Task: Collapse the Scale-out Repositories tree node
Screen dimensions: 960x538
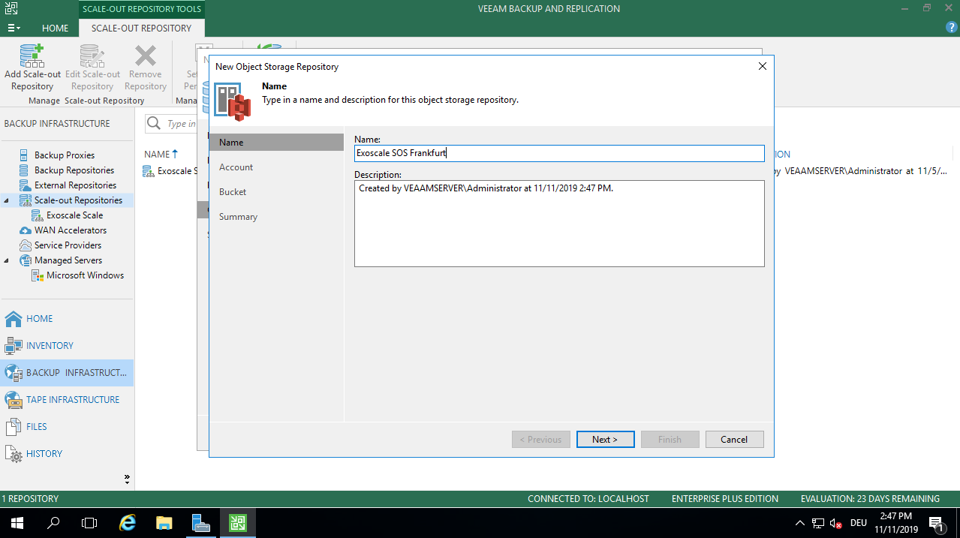Action: tap(7, 201)
